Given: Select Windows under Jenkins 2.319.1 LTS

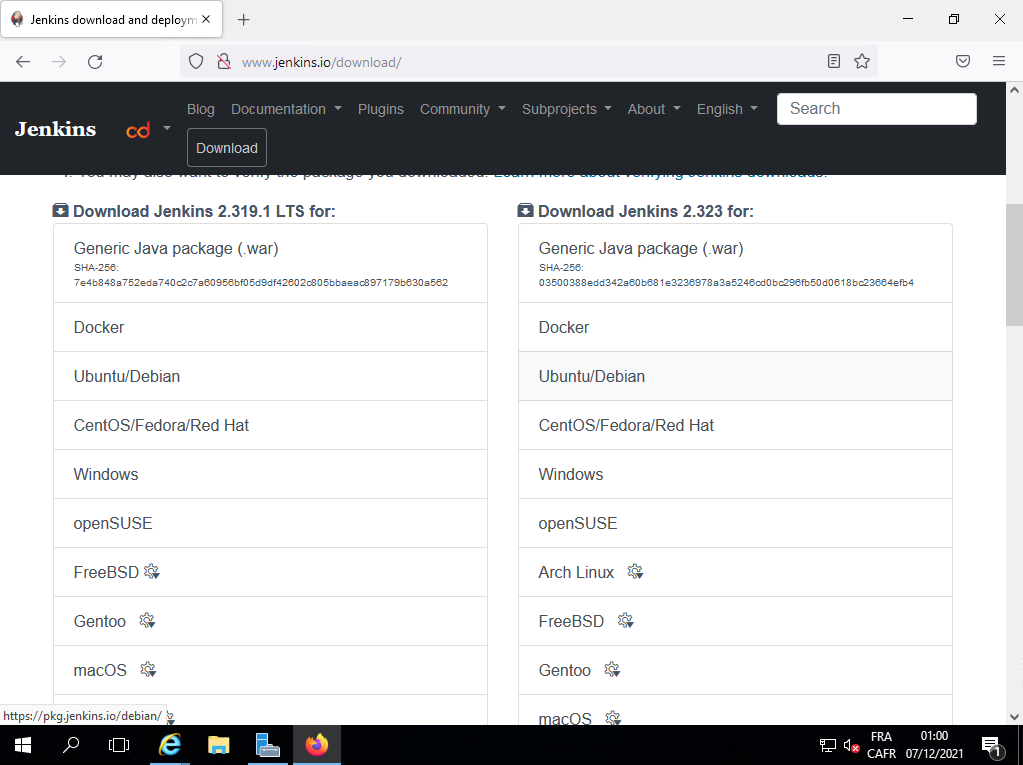Looking at the screenshot, I should click(x=106, y=474).
